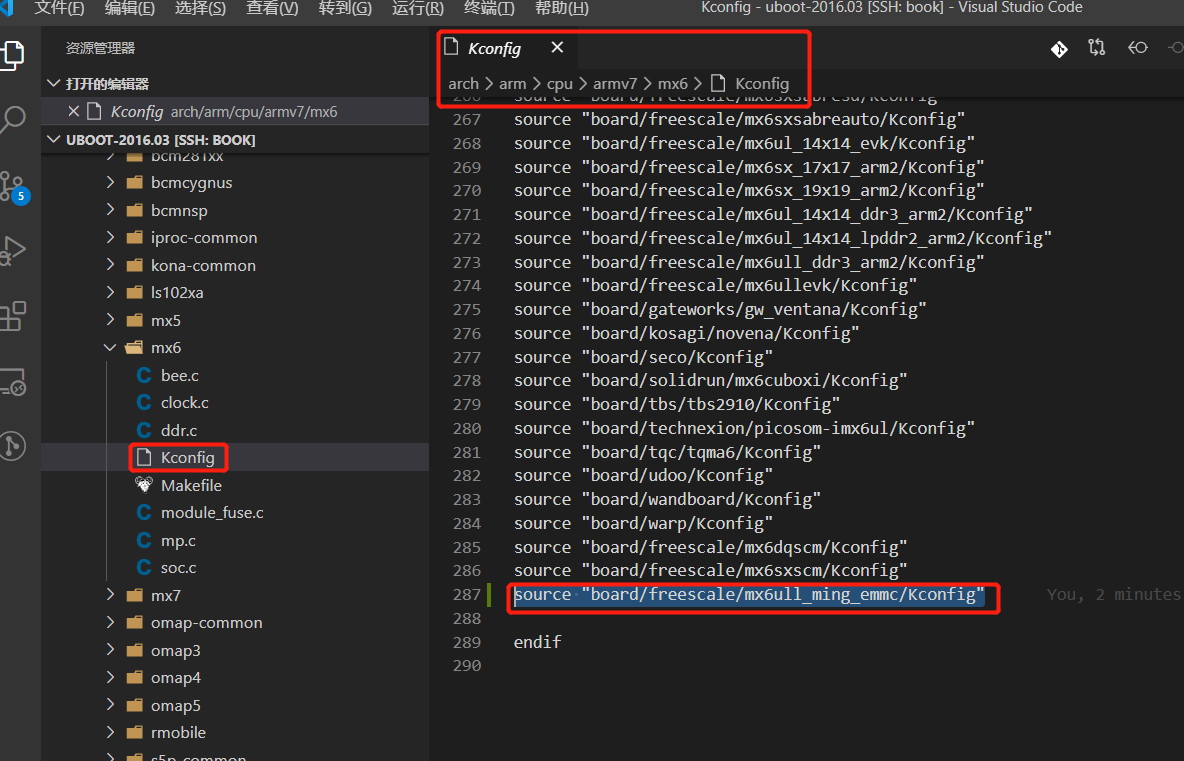Click the arm breadcrumb segment
Viewport: 1184px width, 761px height.
[512, 84]
